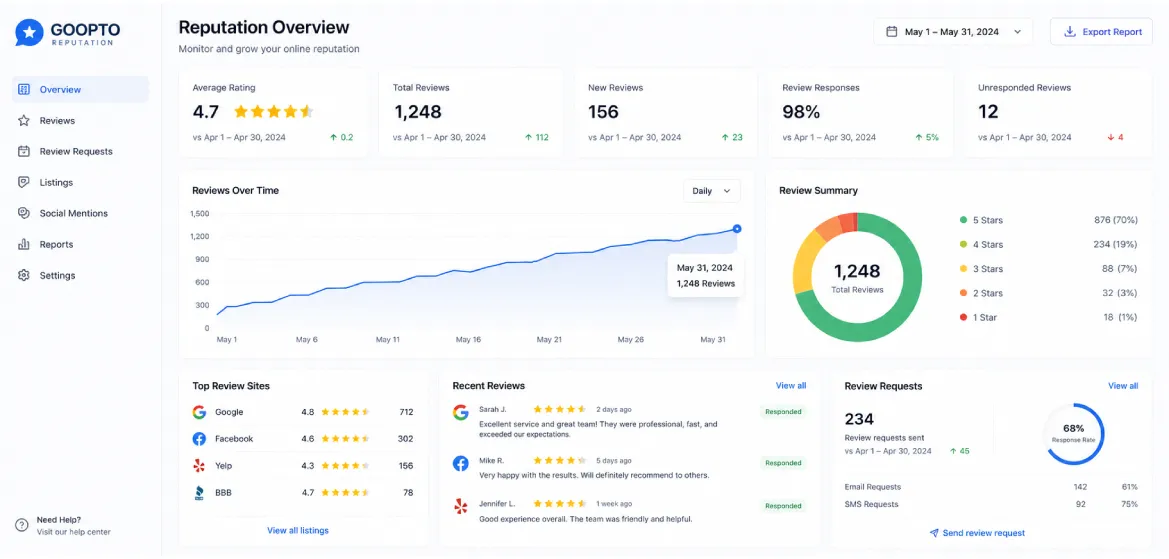Select Reports in the sidebar
This screenshot has height=559, width=1169.
[81, 244]
